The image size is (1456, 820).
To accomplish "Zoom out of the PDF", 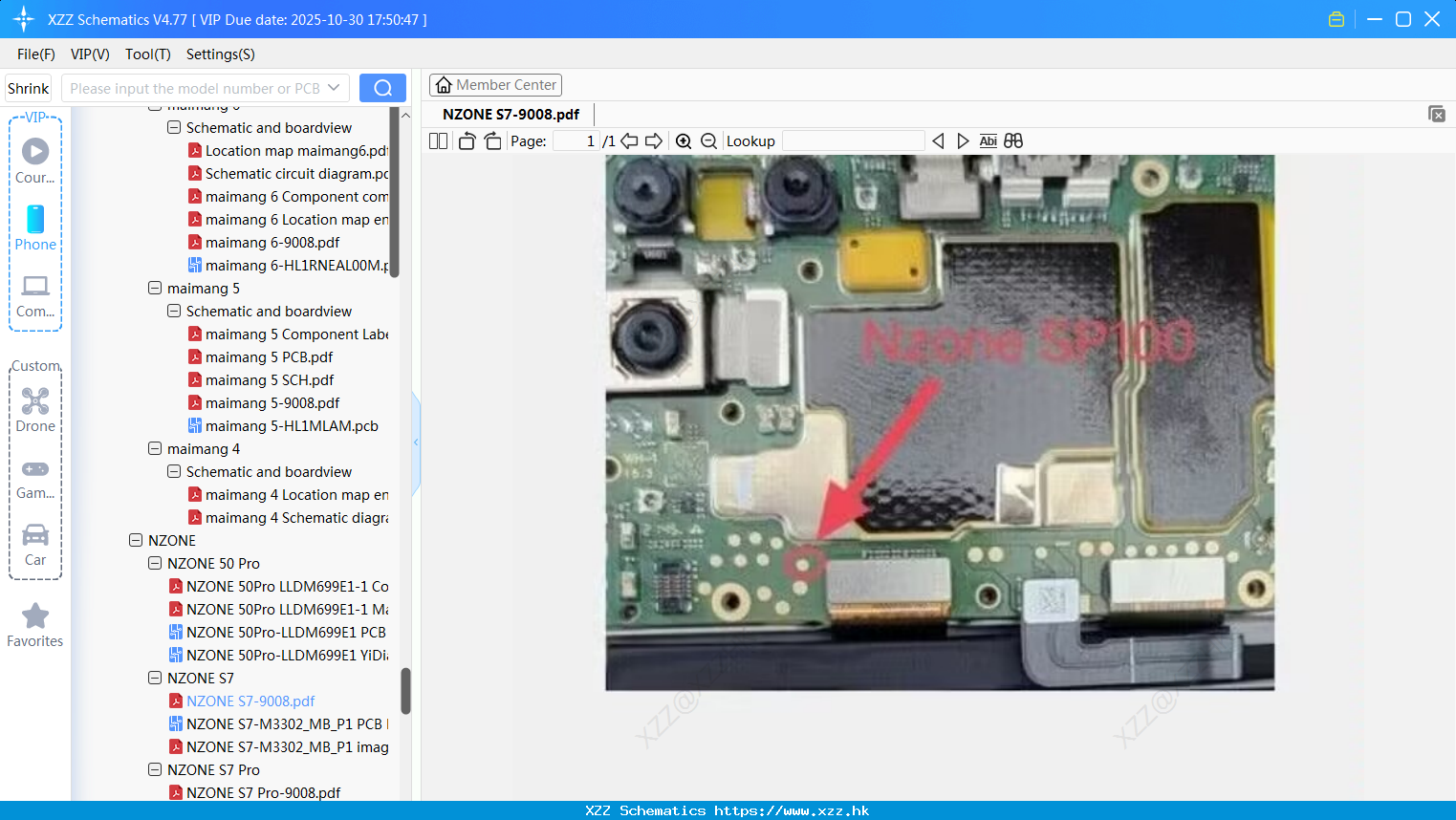I will 708,141.
